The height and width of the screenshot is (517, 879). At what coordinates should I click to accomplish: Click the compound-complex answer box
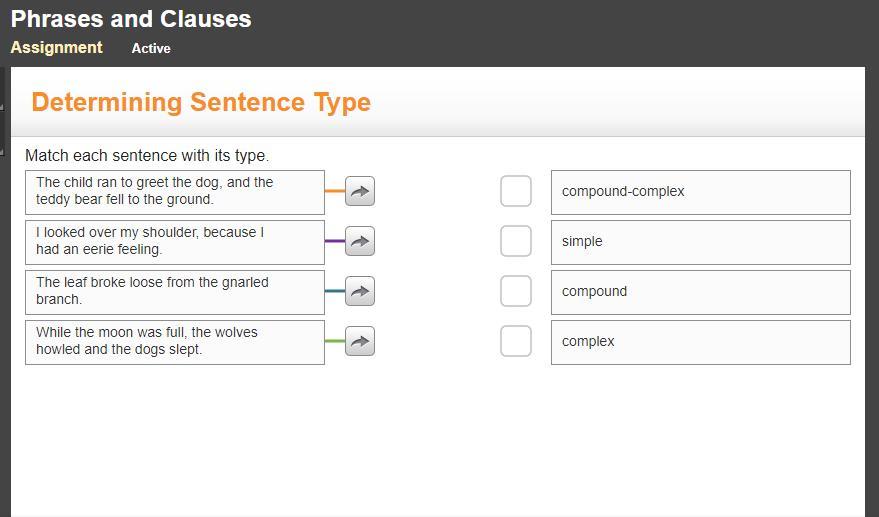tap(700, 192)
